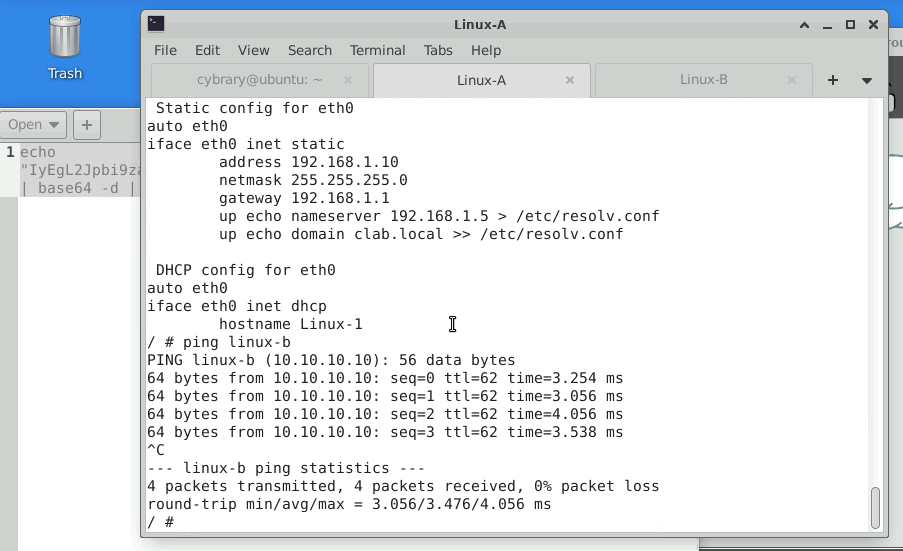This screenshot has width=903, height=551.
Task: Open the View menu
Action: tap(253, 50)
